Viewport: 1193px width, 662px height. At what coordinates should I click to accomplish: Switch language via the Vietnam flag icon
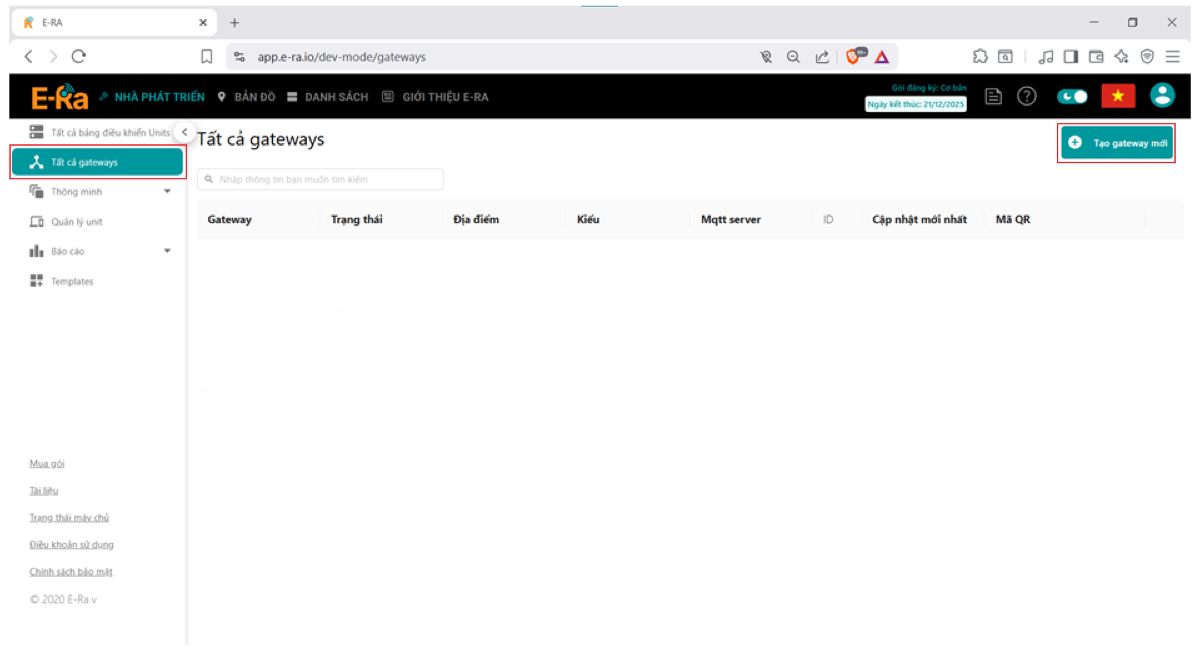[1118, 96]
